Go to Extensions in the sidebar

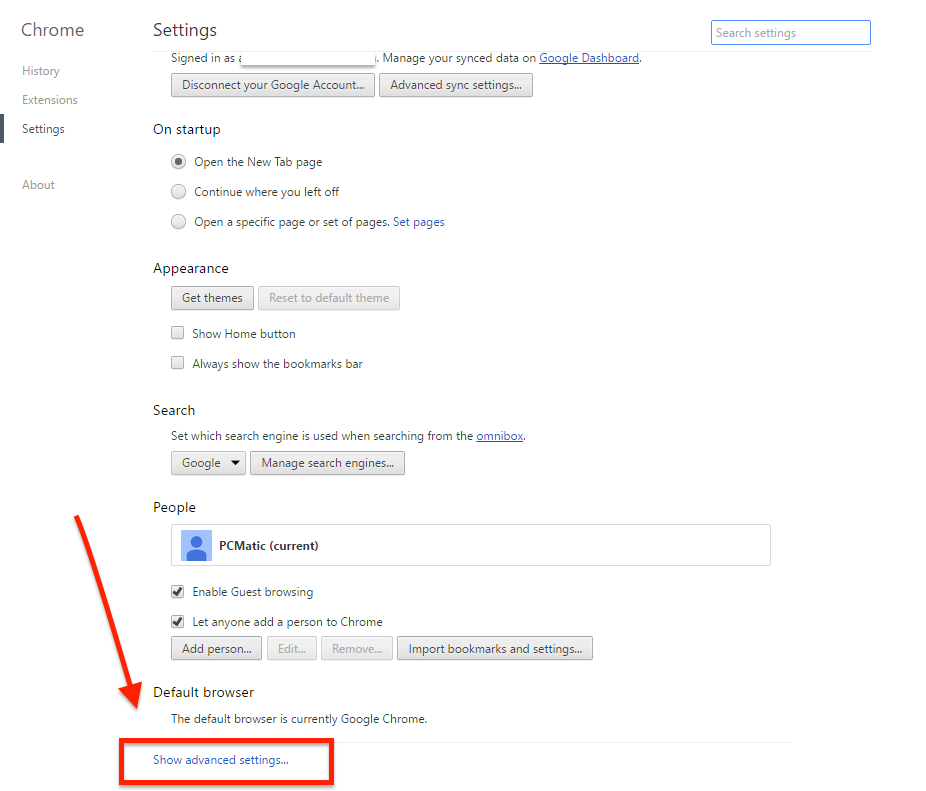50,100
